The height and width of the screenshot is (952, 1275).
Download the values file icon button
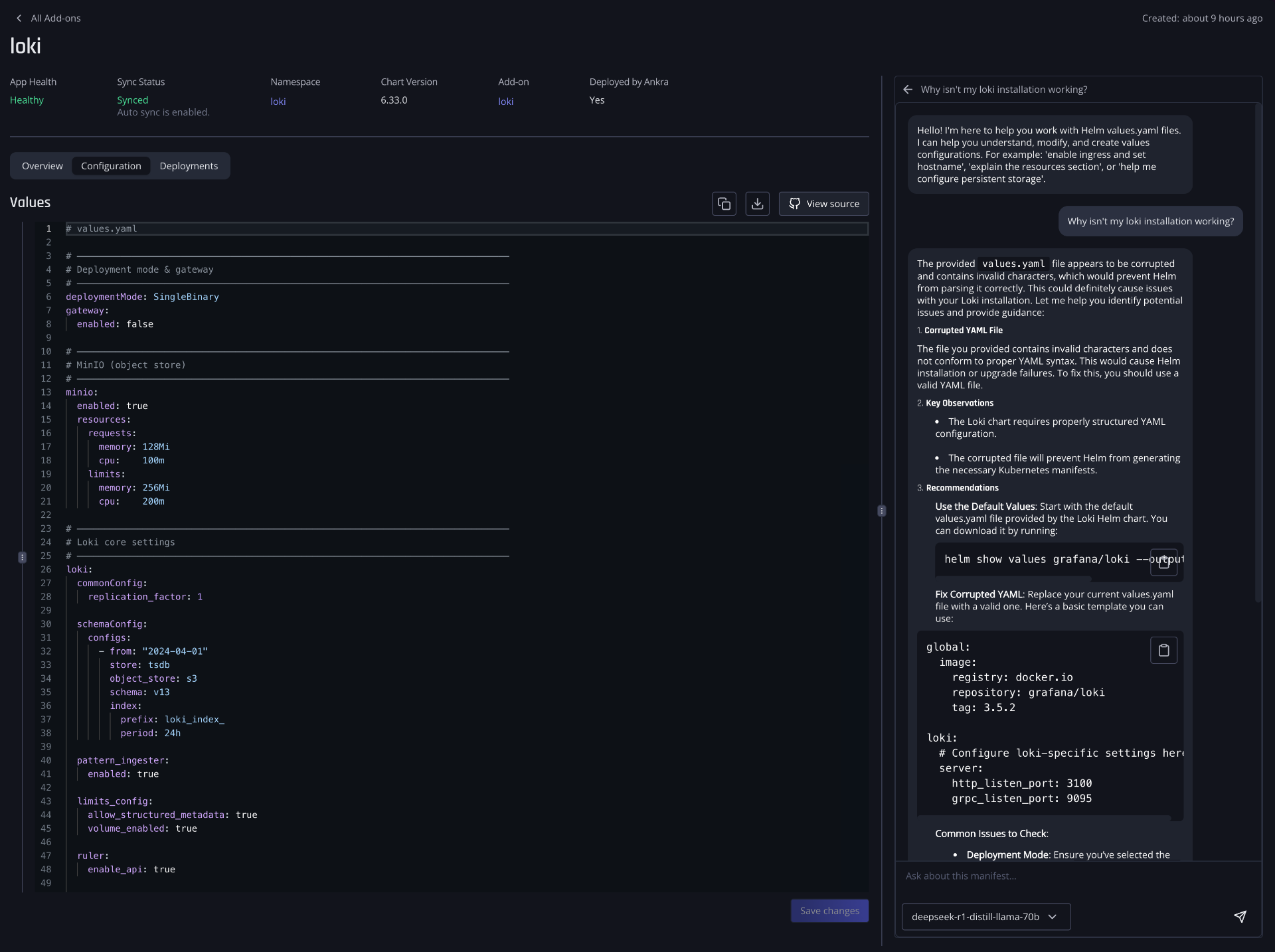tap(757, 204)
